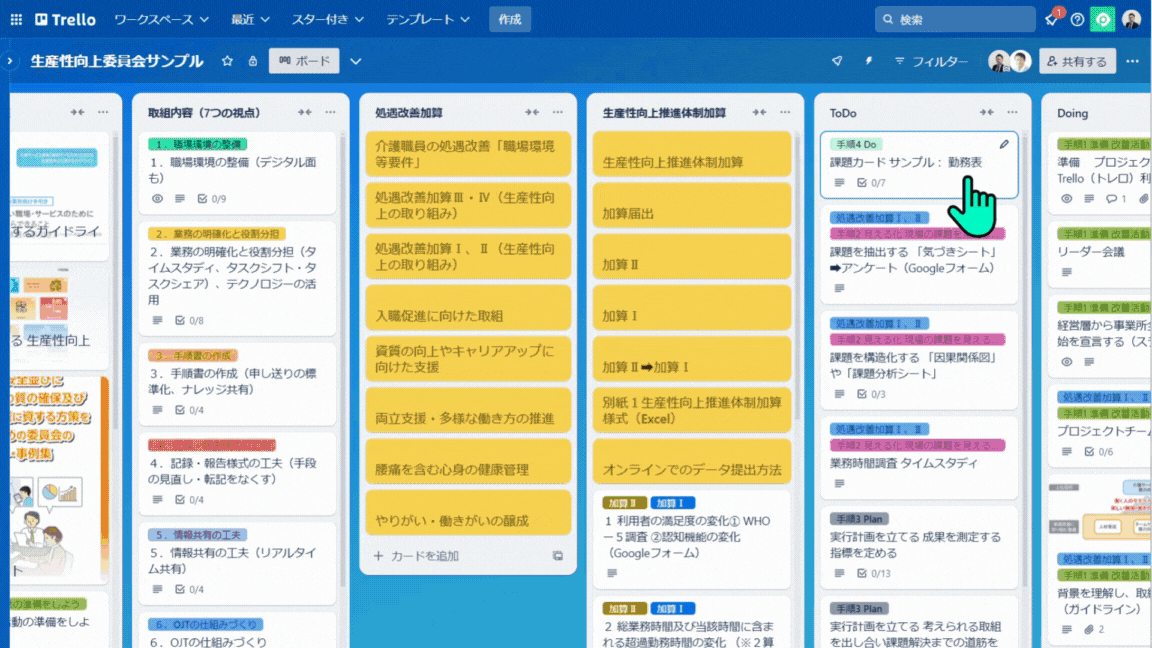Rename the board title 生産性向上委員会サンプル
The height and width of the screenshot is (648, 1152).
coord(117,61)
